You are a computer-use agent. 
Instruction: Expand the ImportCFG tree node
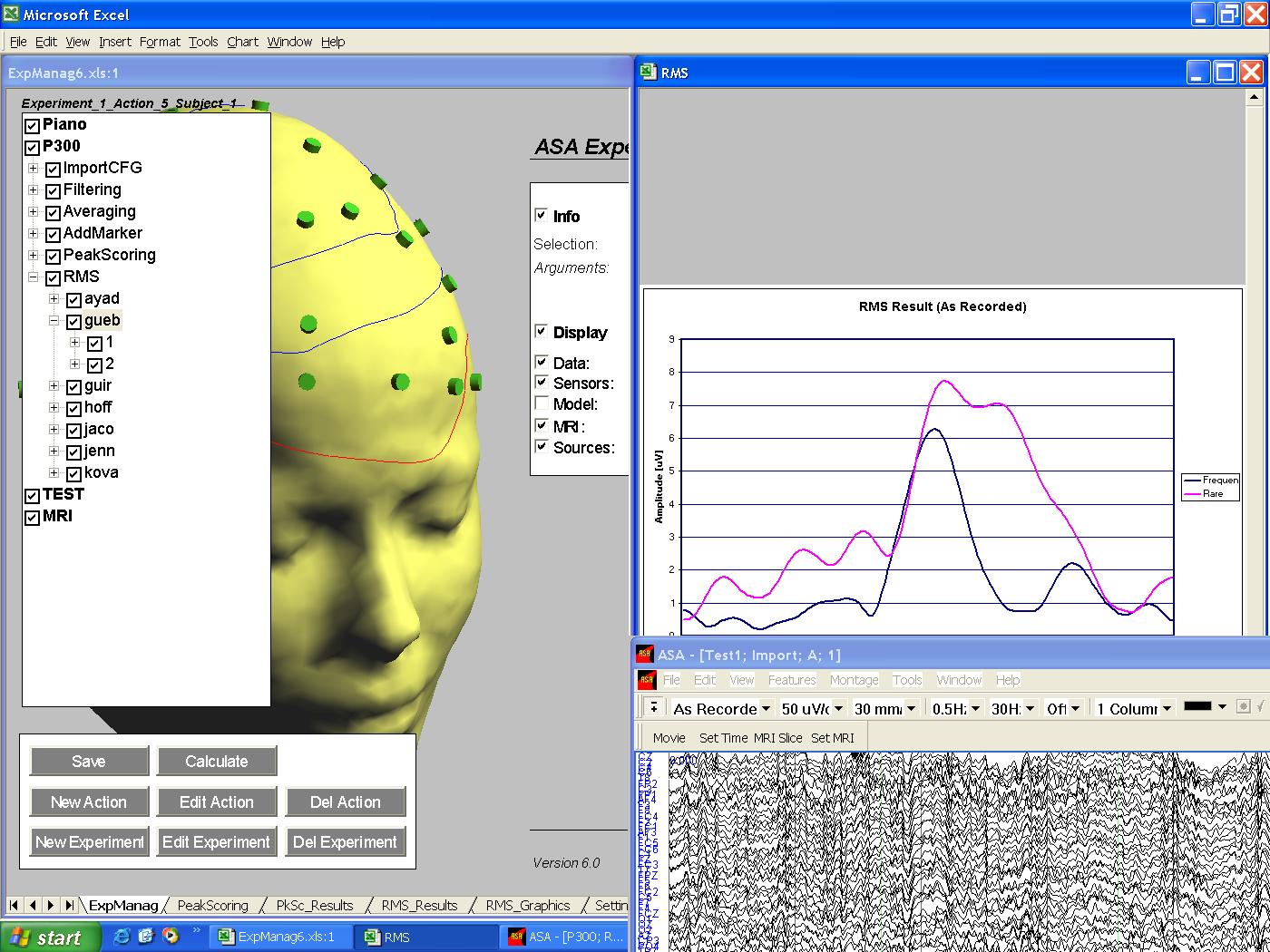pyautogui.click(x=33, y=168)
